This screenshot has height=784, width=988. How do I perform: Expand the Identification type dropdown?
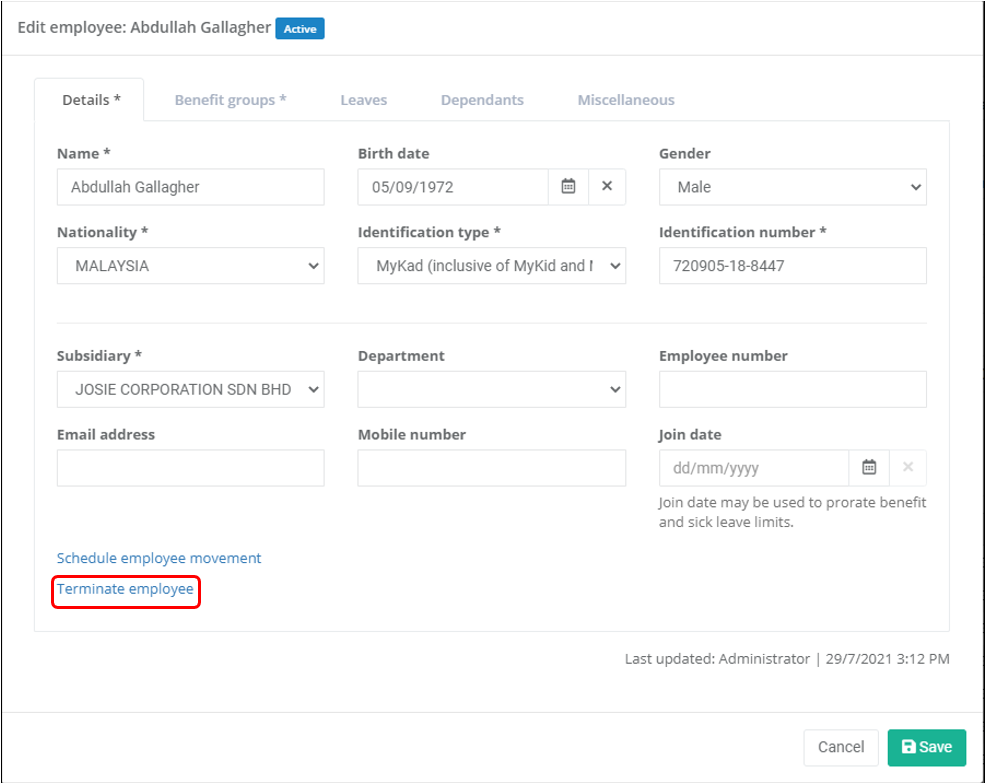point(491,266)
